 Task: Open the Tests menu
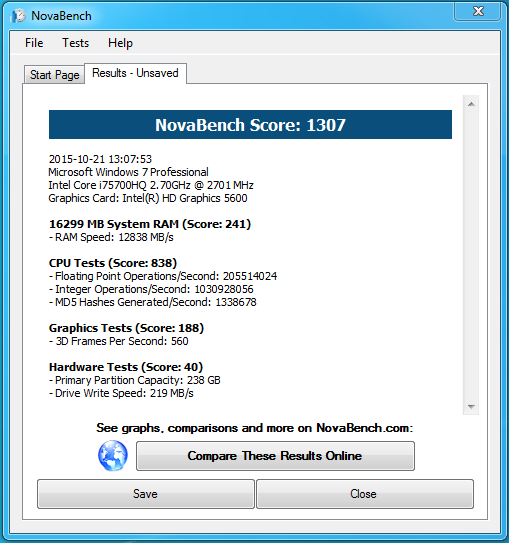click(75, 43)
